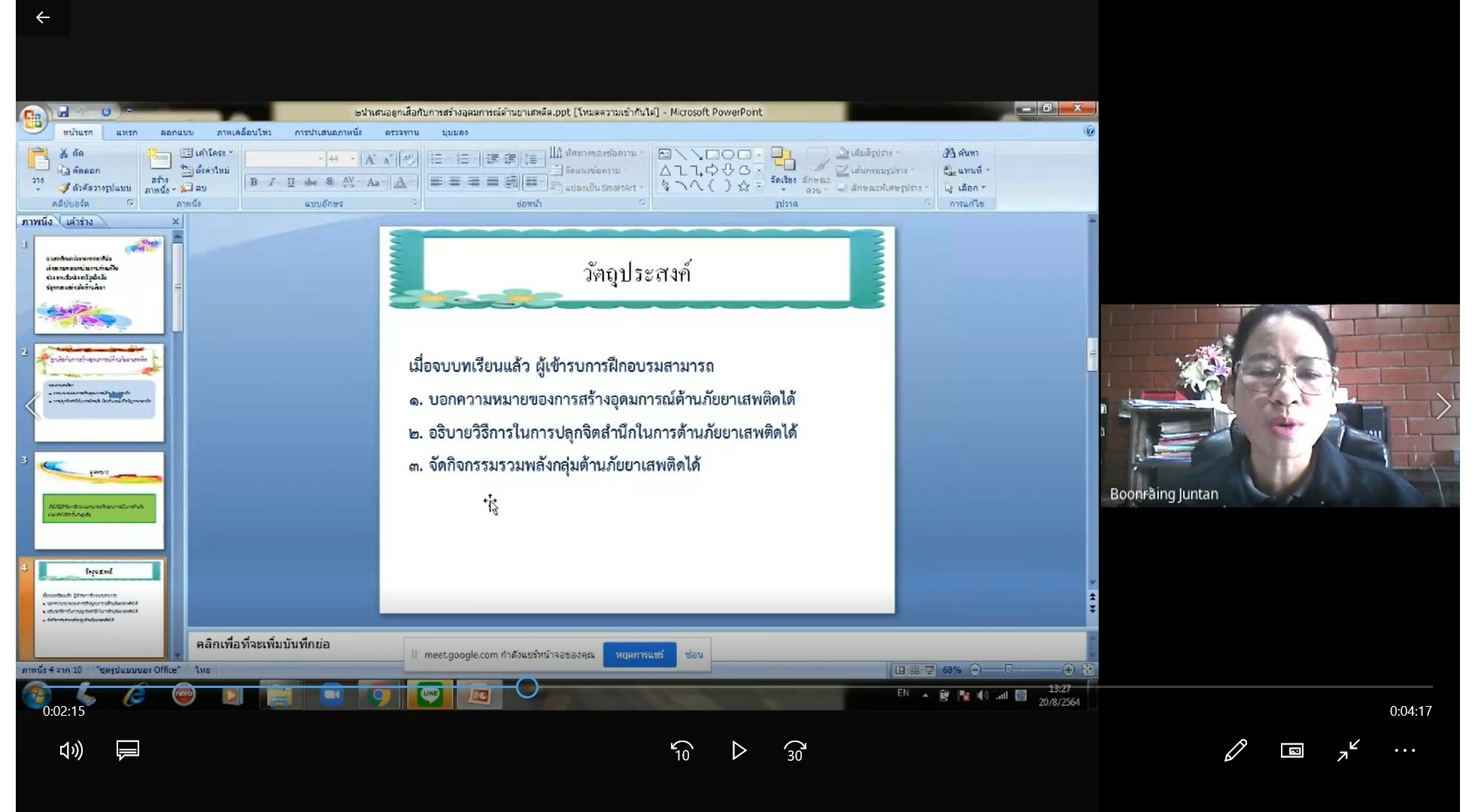Viewport: 1475px width, 812px height.
Task: Open the Insert ribbon tab
Action: click(126, 132)
